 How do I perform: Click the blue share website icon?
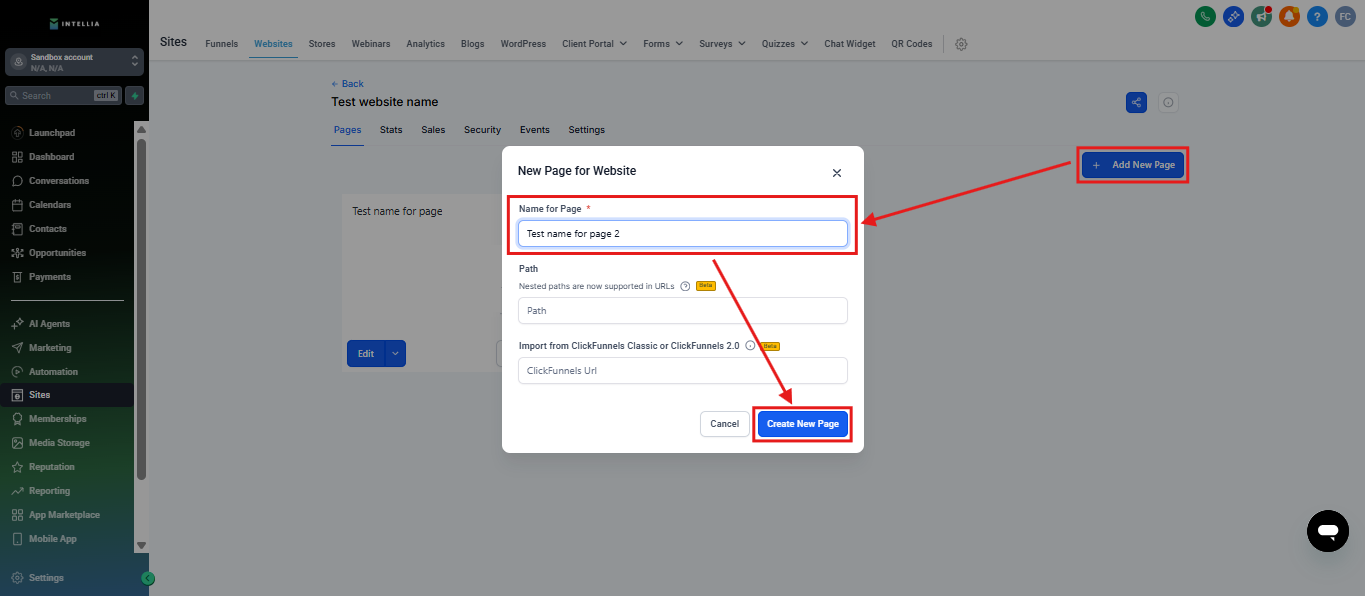point(1136,103)
